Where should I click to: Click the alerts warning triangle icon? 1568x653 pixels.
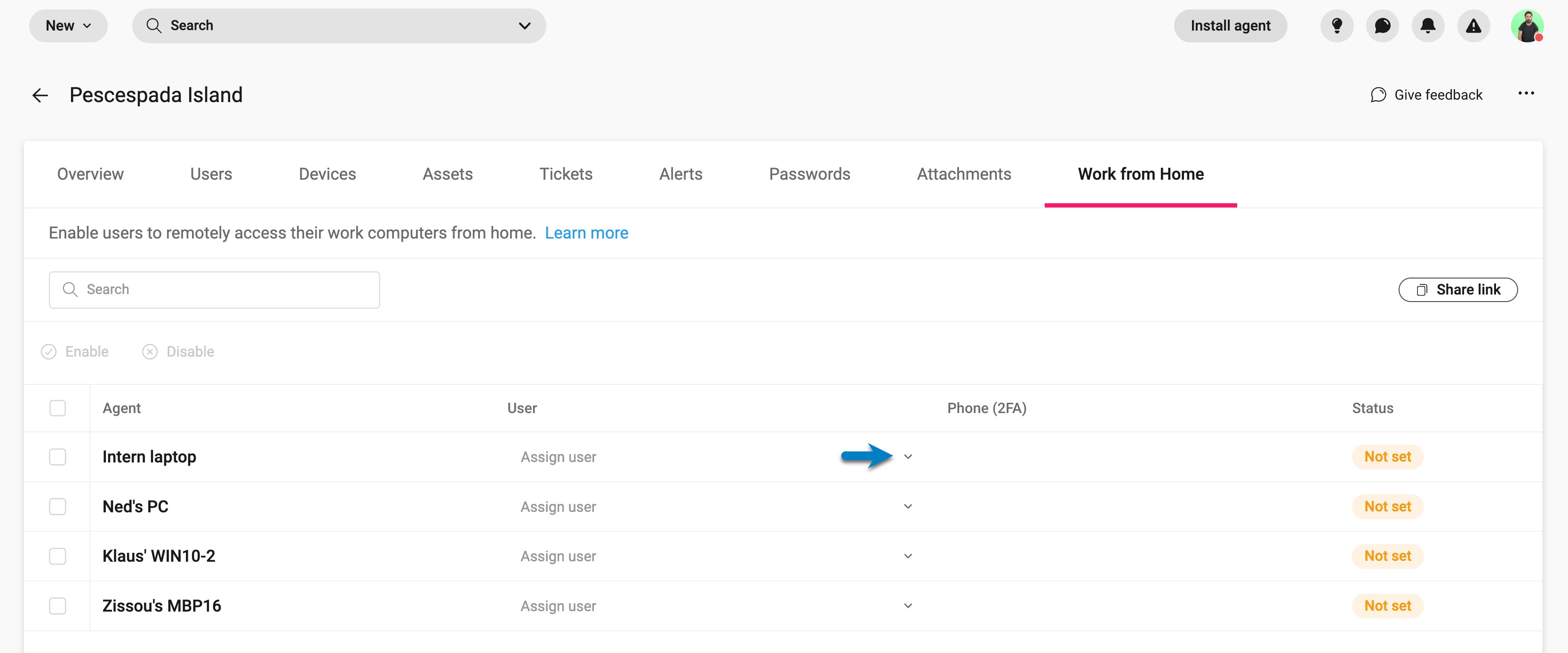(x=1474, y=25)
